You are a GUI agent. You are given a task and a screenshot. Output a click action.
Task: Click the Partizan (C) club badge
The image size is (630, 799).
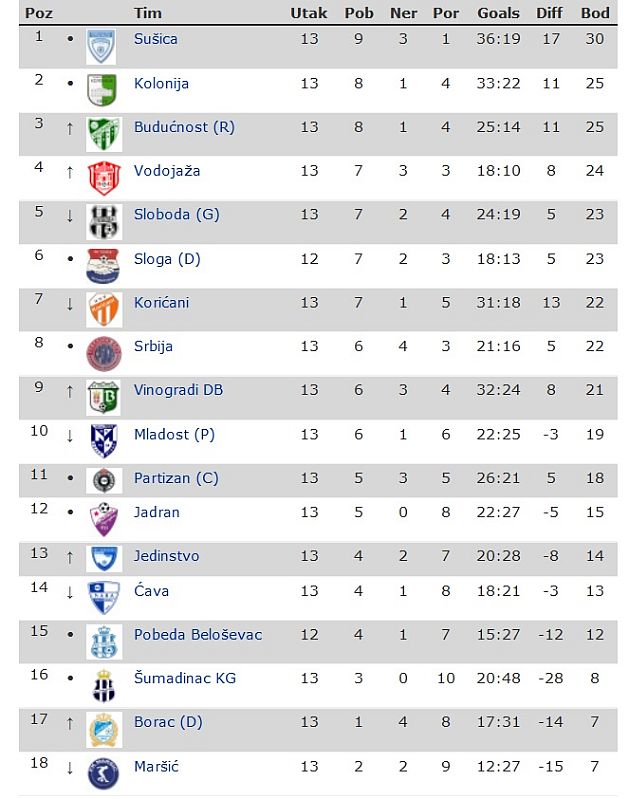pyautogui.click(x=103, y=480)
